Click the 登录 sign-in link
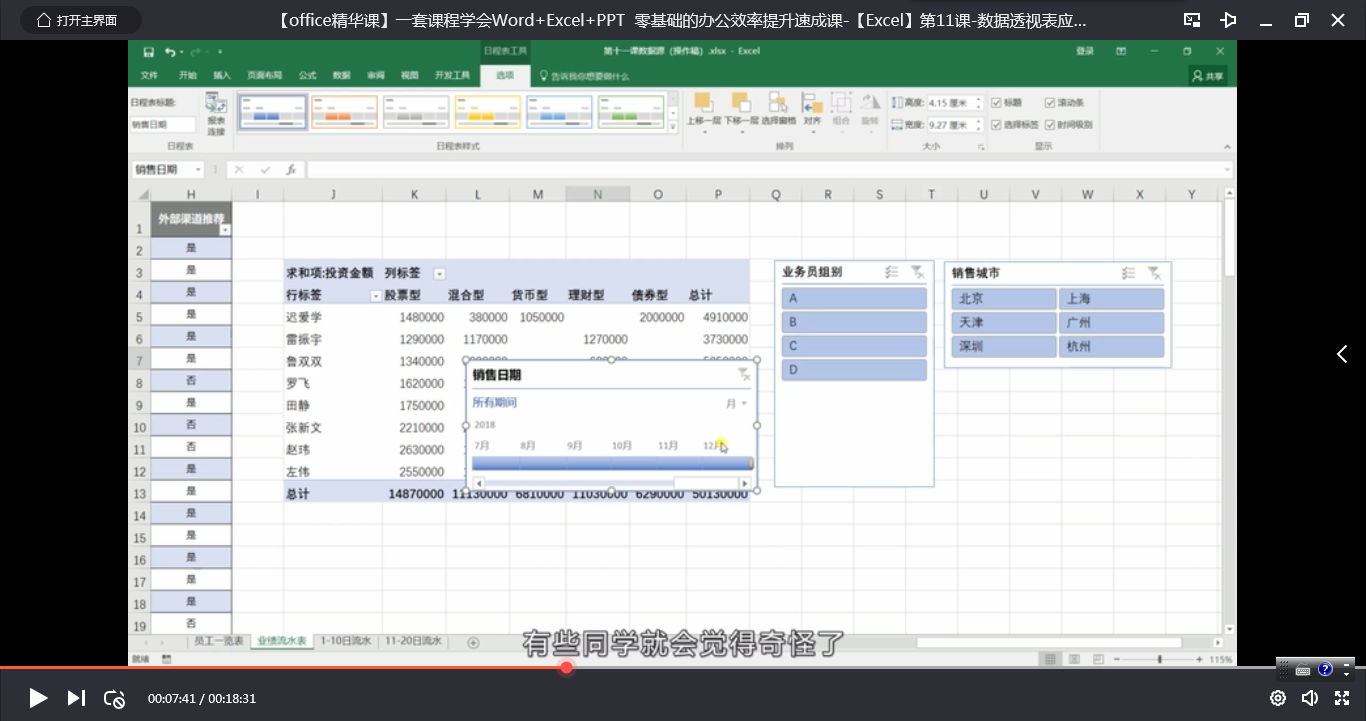Viewport: 1366px width, 721px height. coord(1085,52)
